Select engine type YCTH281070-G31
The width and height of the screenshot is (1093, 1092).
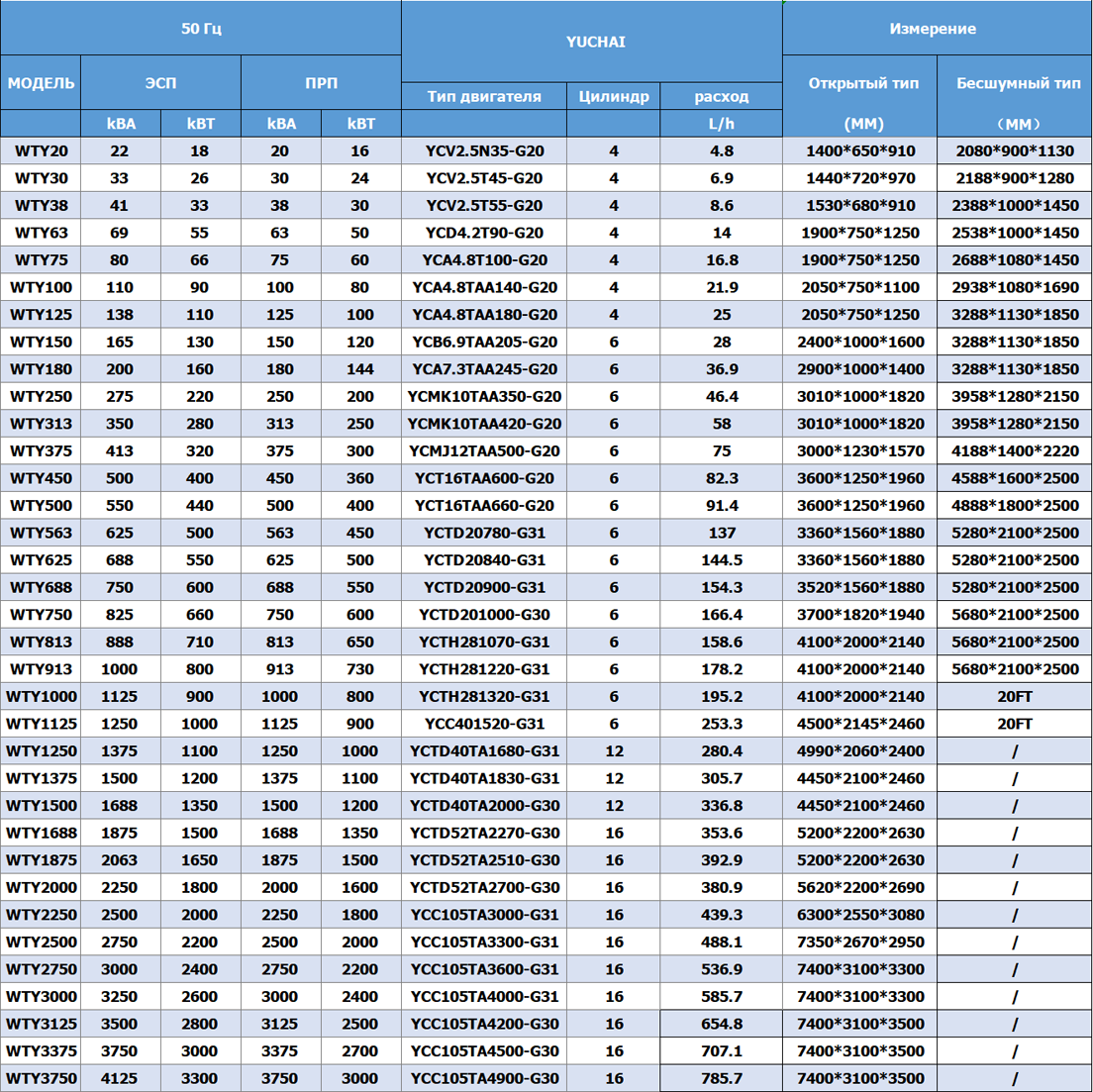pos(484,642)
